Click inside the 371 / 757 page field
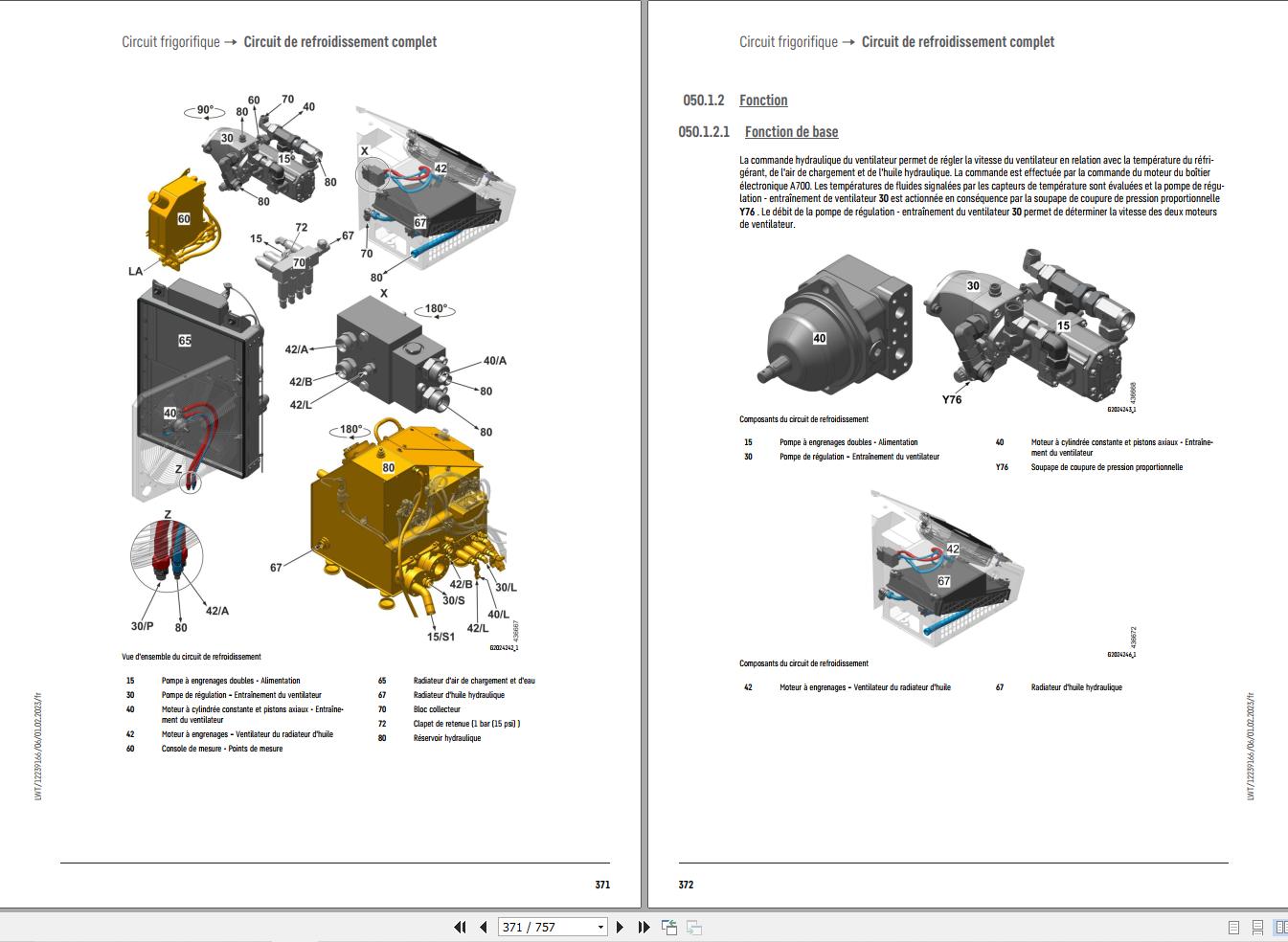The height and width of the screenshot is (942, 1288). point(536,927)
